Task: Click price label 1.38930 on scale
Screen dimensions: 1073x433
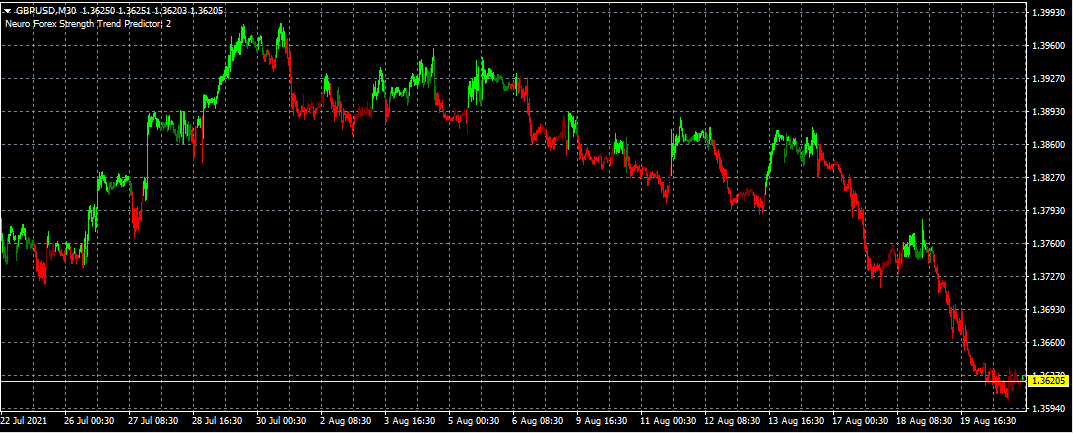Action: [1048, 111]
